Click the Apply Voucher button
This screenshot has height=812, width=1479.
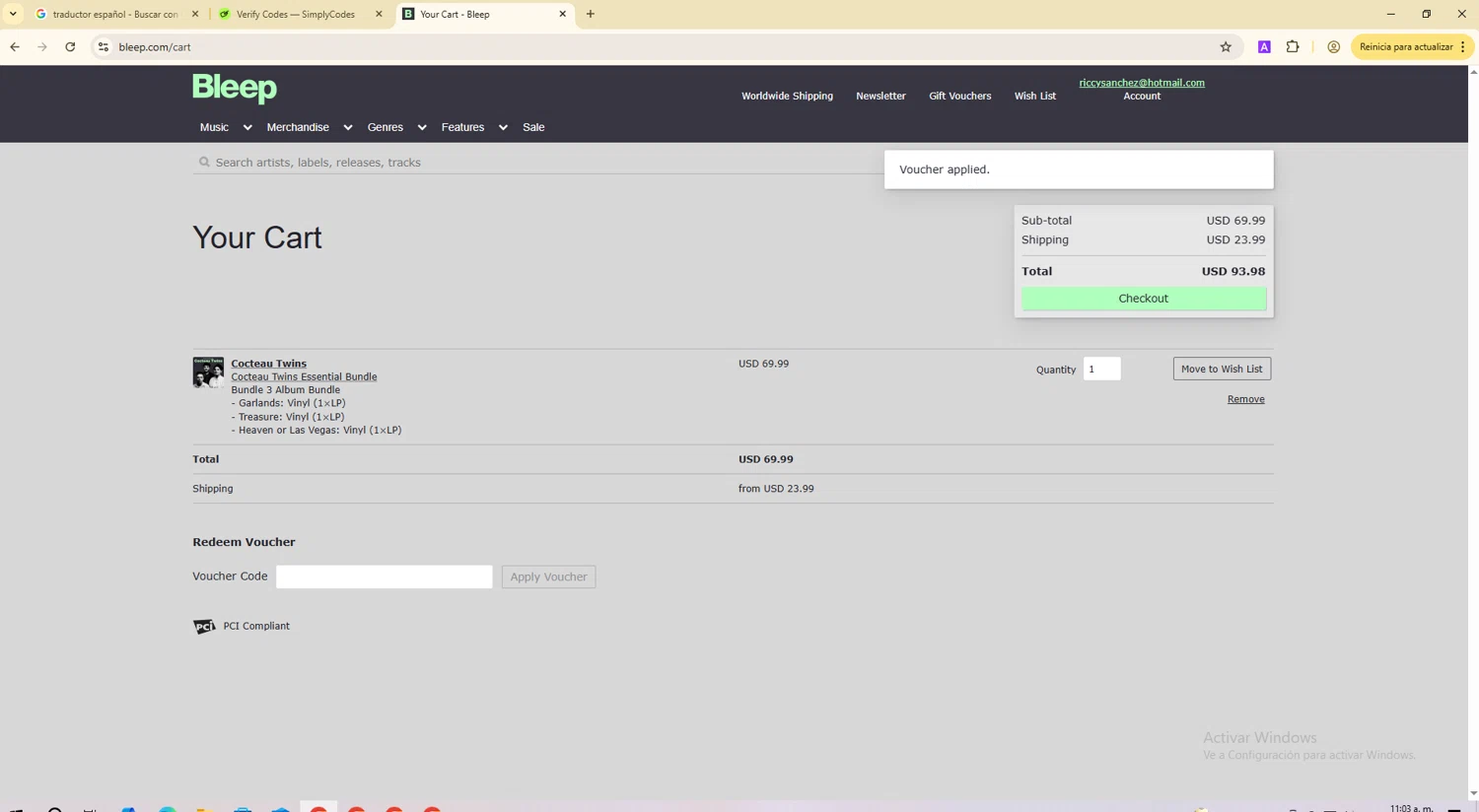548,576
